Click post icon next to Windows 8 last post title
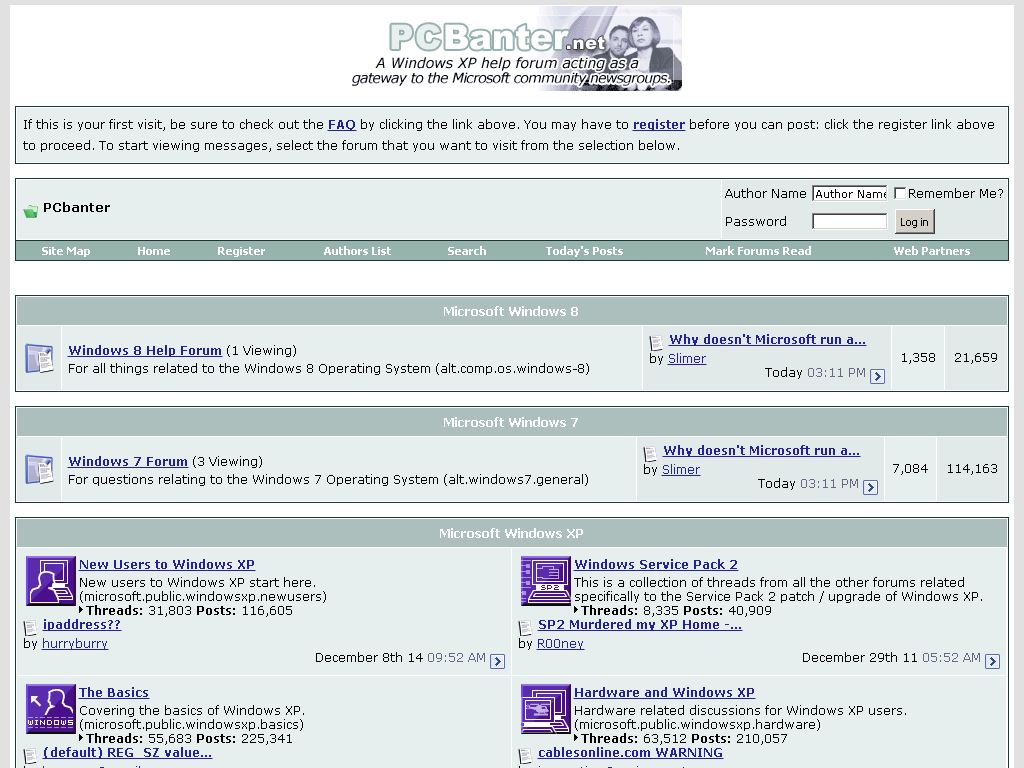The image size is (1024, 768). (656, 342)
